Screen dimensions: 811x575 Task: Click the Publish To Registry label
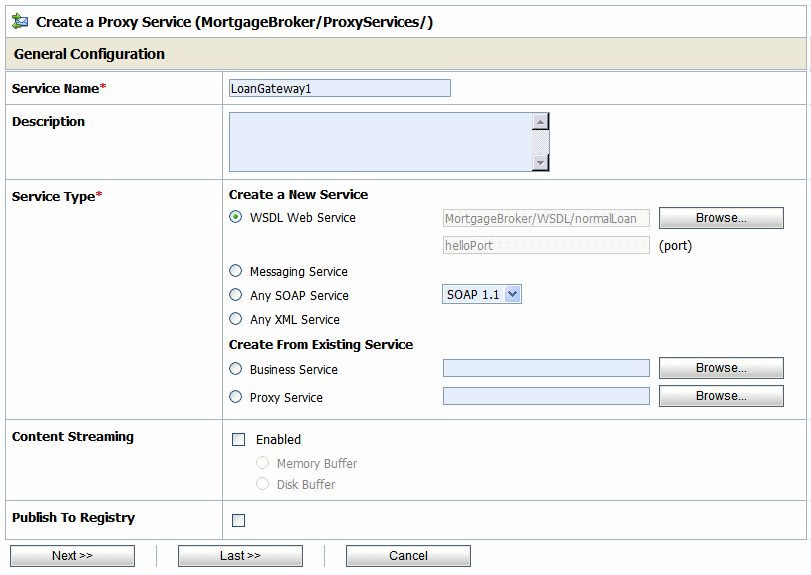73,518
